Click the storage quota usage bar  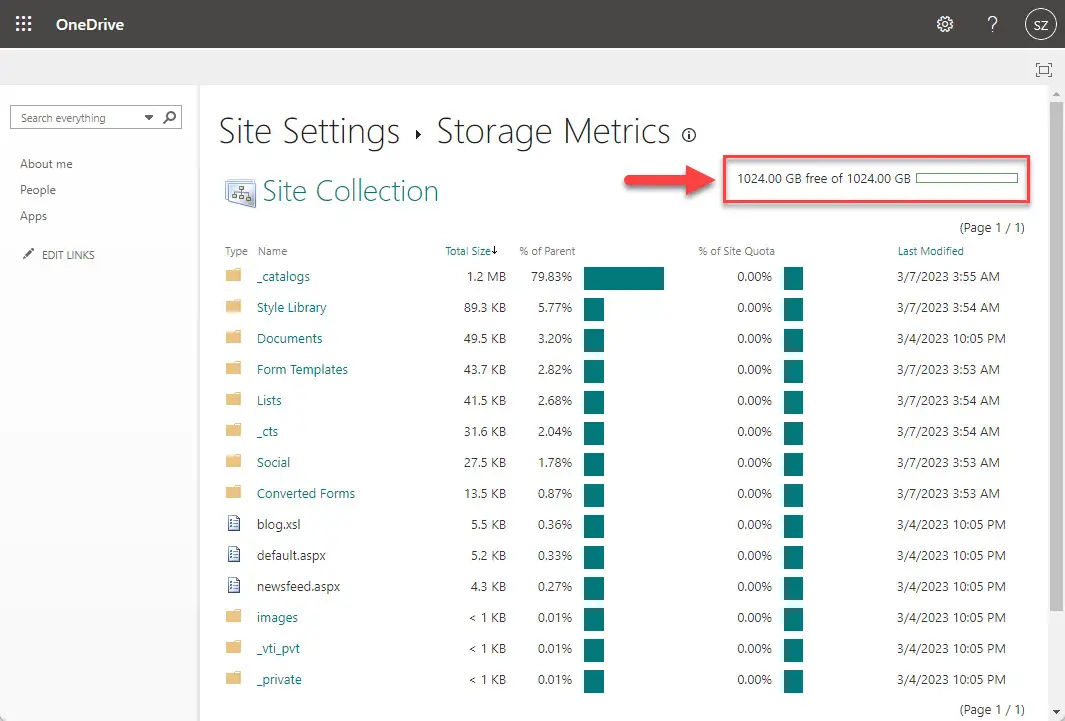(966, 178)
